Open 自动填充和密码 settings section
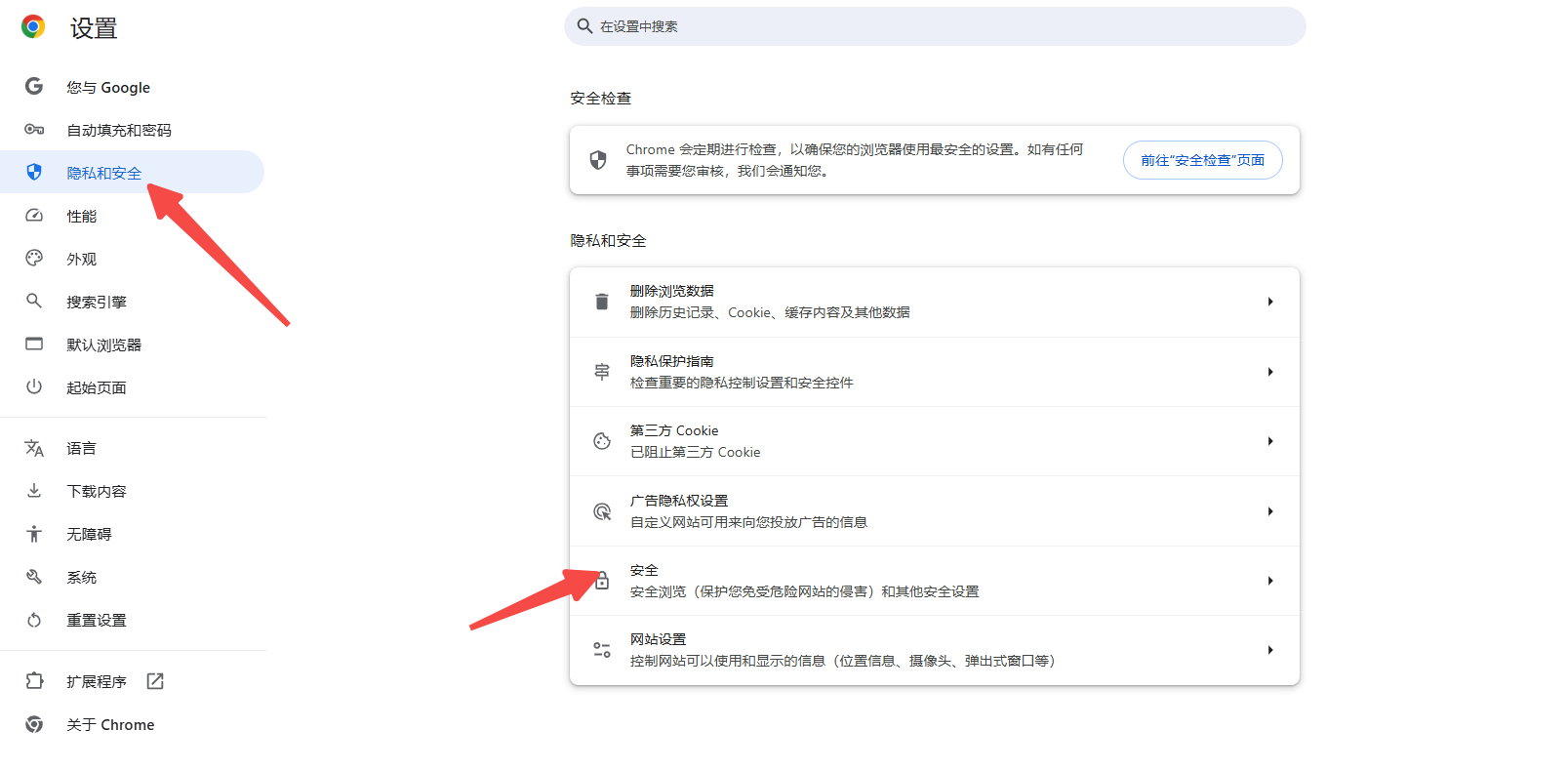This screenshot has width=1568, height=771. point(132,130)
